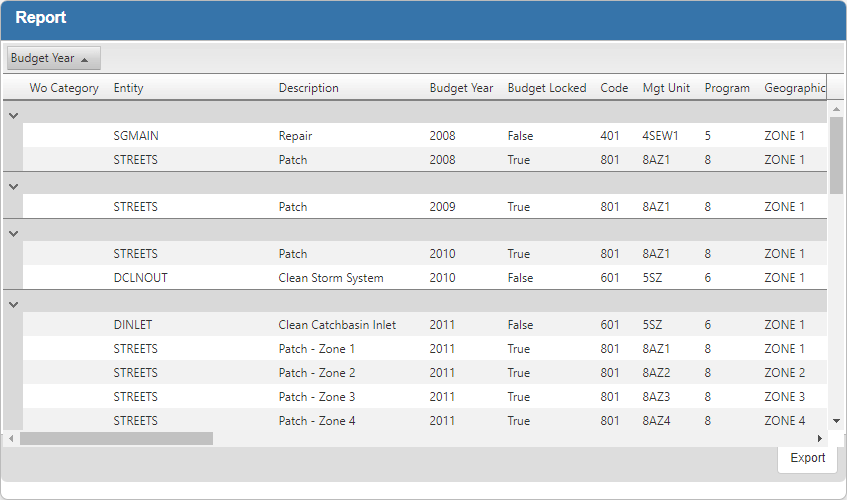Image resolution: width=847 pixels, height=500 pixels.
Task: Click the ZONE 3 geographic cell
Action: click(x=784, y=397)
